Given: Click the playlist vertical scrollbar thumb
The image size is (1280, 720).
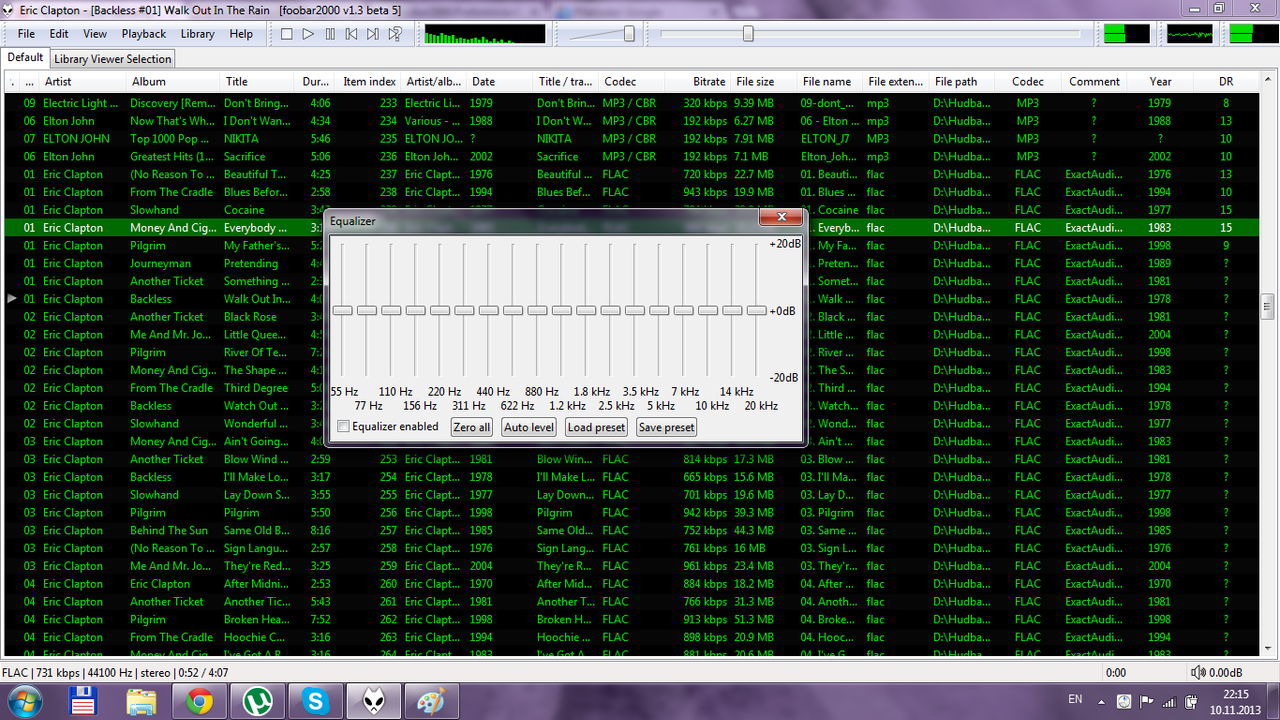Looking at the screenshot, I should pyautogui.click(x=1269, y=306).
